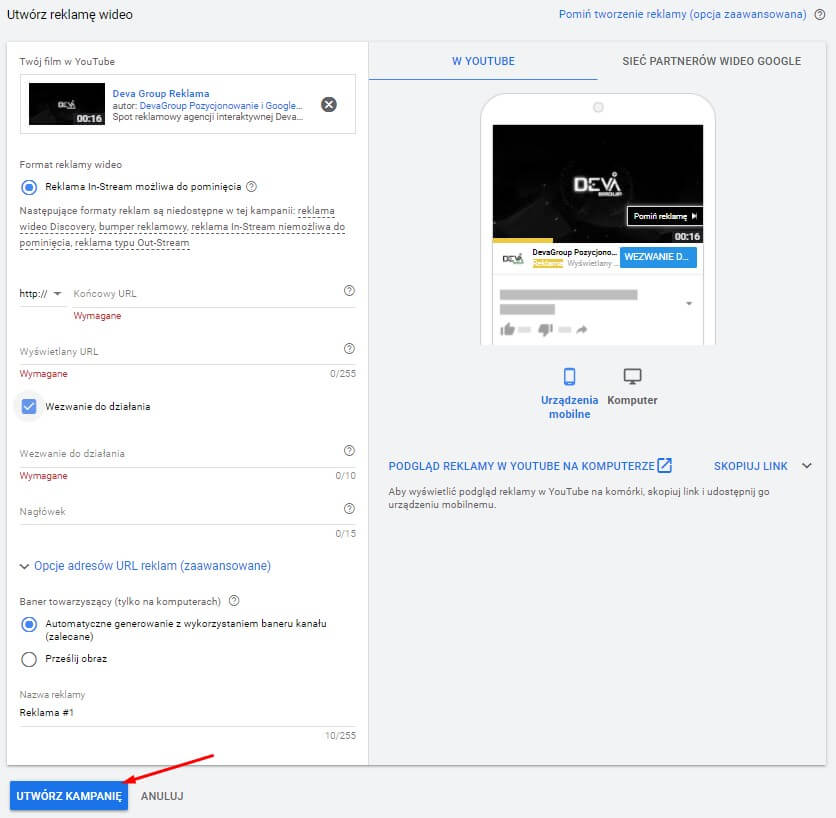836x818 pixels.
Task: Switch preview to Komputer icon
Action: 632,377
